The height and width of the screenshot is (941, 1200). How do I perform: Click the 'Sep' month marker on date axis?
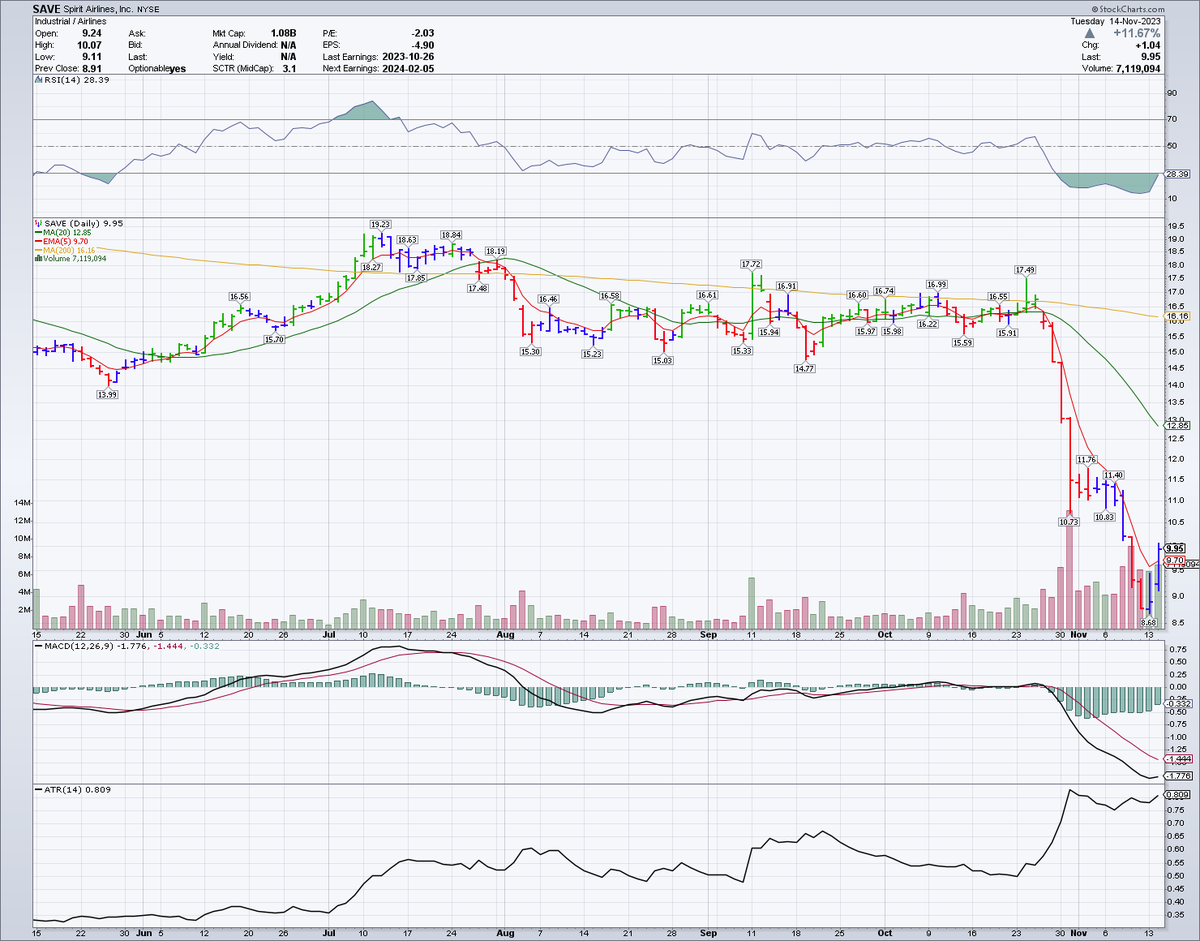pyautogui.click(x=708, y=634)
